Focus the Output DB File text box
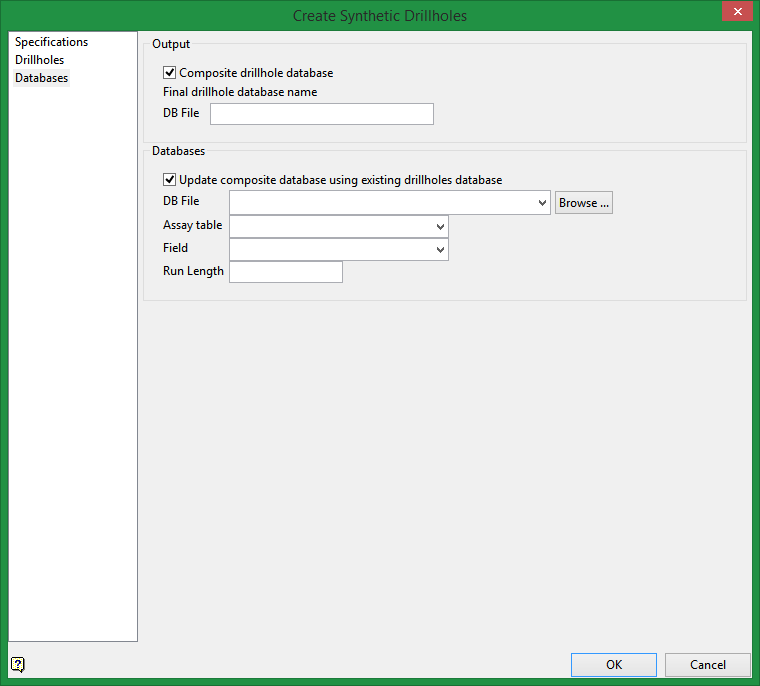 coord(321,114)
